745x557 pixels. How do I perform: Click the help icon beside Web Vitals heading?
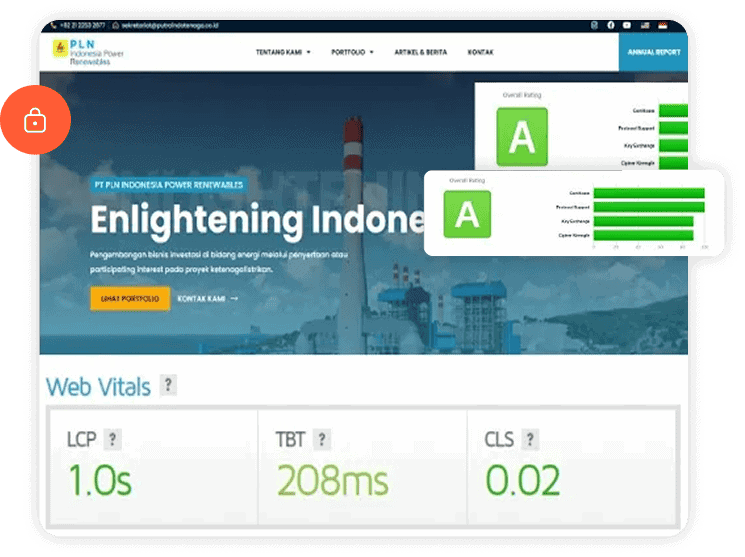[168, 385]
